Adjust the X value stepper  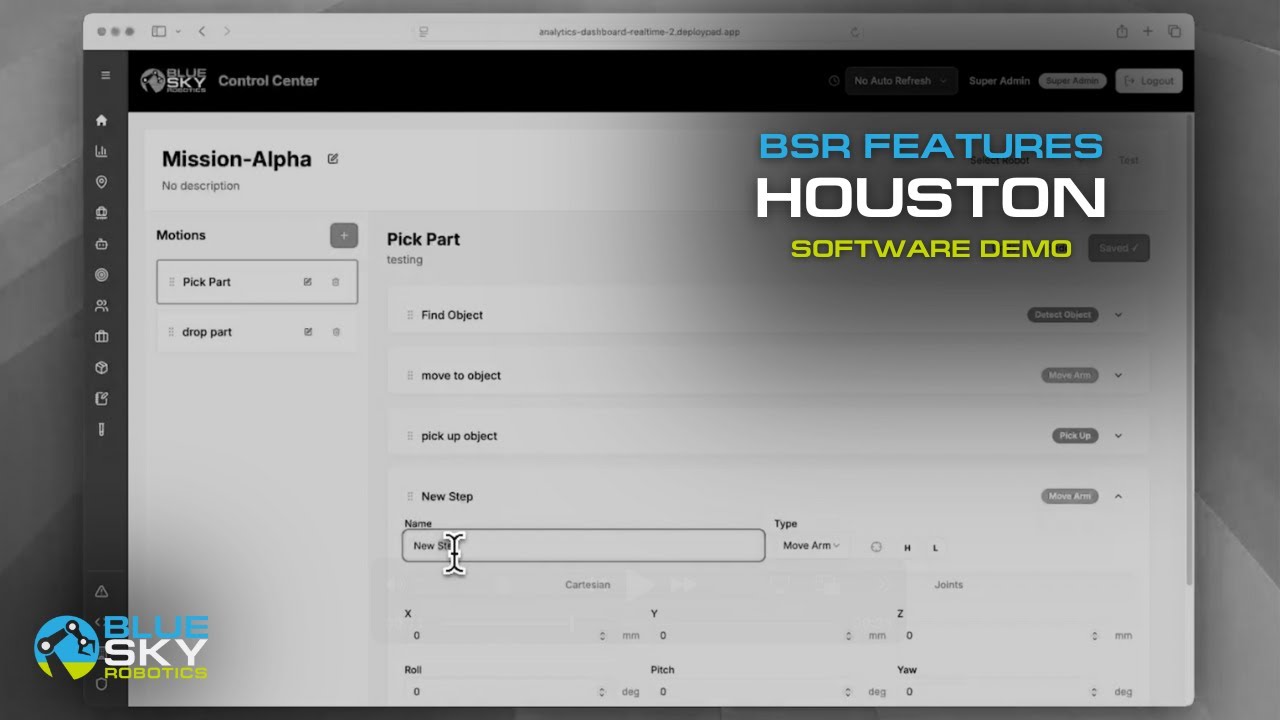(603, 636)
